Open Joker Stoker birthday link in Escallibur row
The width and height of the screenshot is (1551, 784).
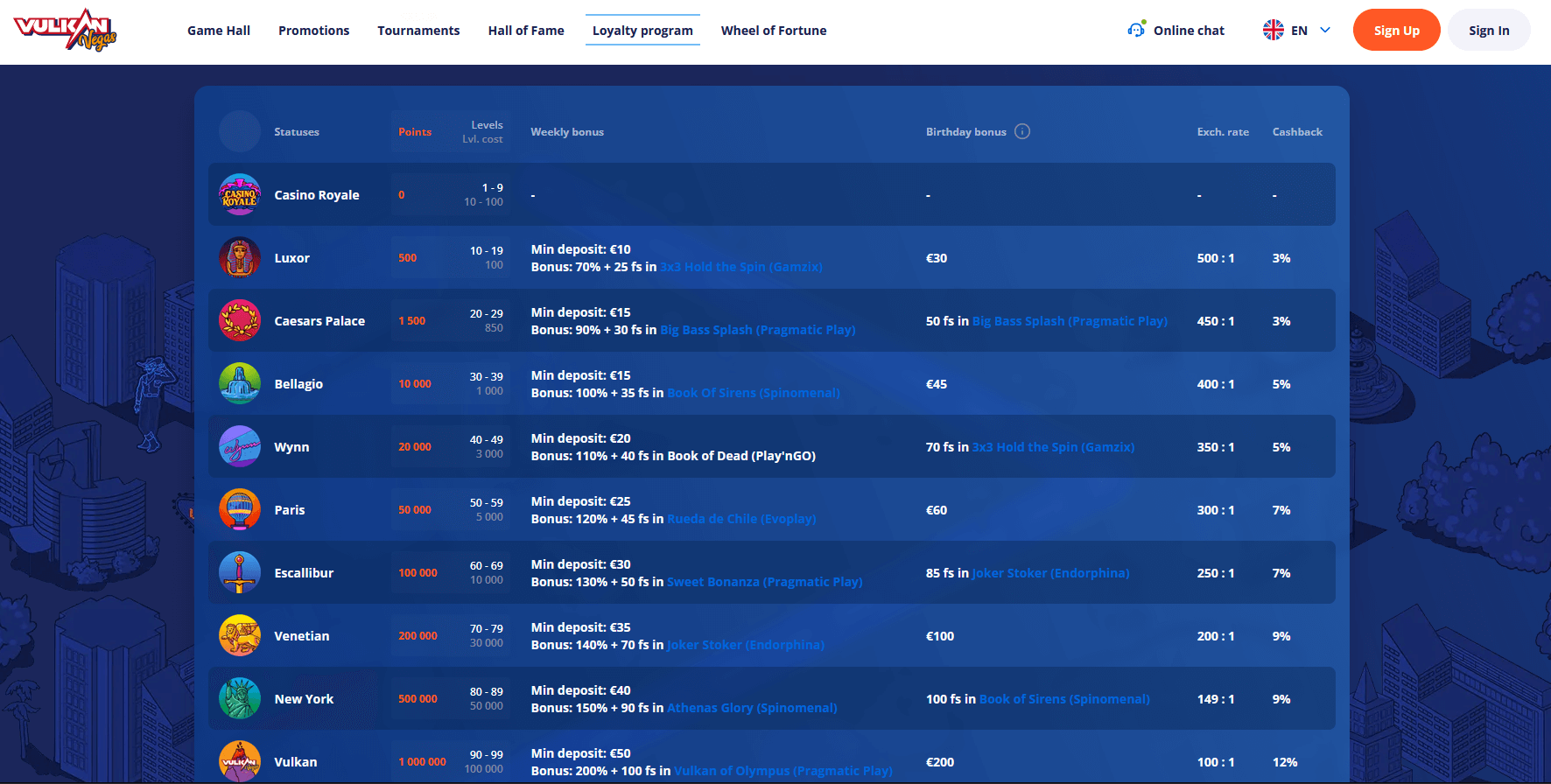click(x=1050, y=573)
